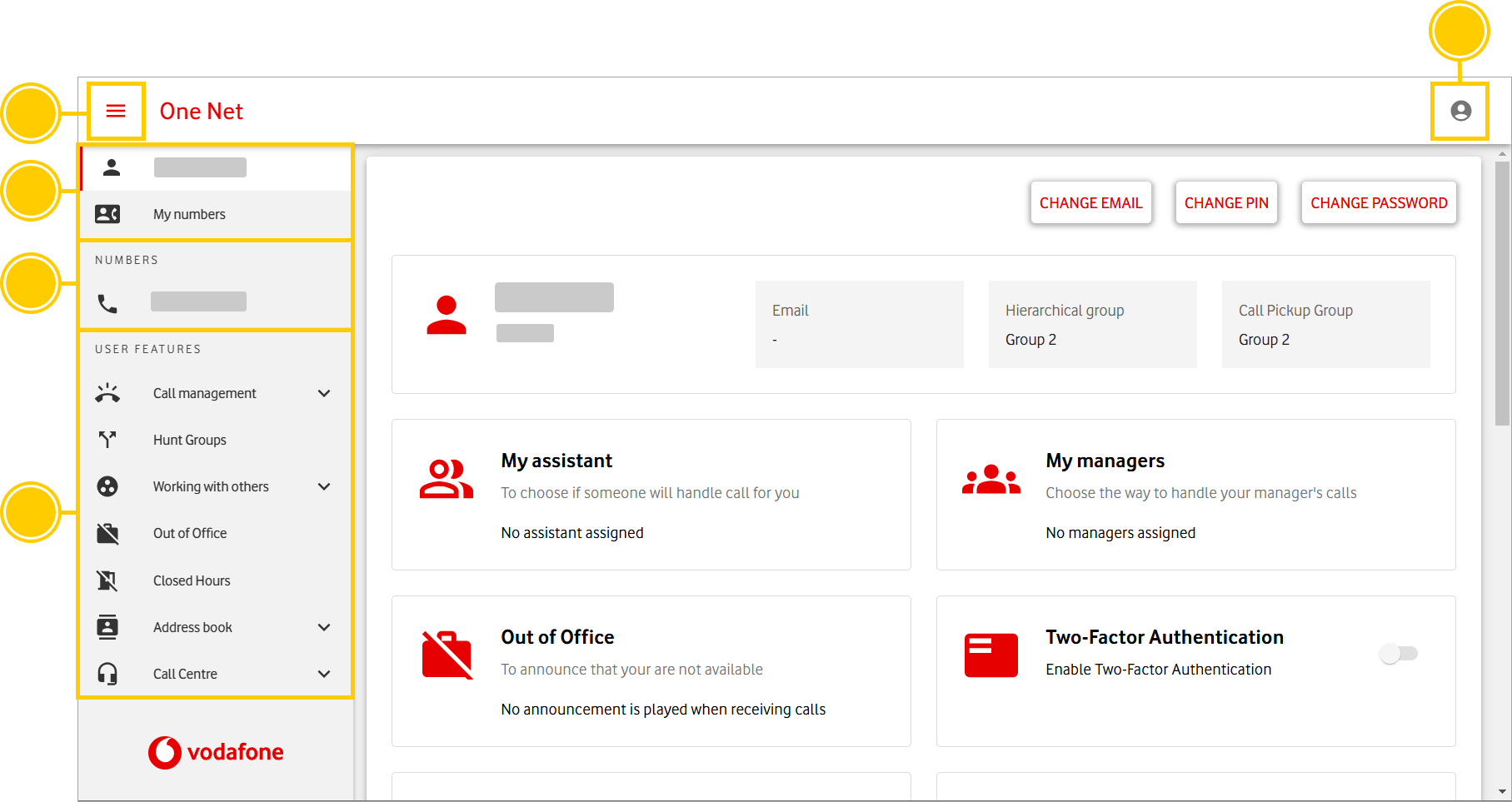Image resolution: width=1512 pixels, height=802 pixels.
Task: Expand the Address book submenu
Action: [324, 627]
